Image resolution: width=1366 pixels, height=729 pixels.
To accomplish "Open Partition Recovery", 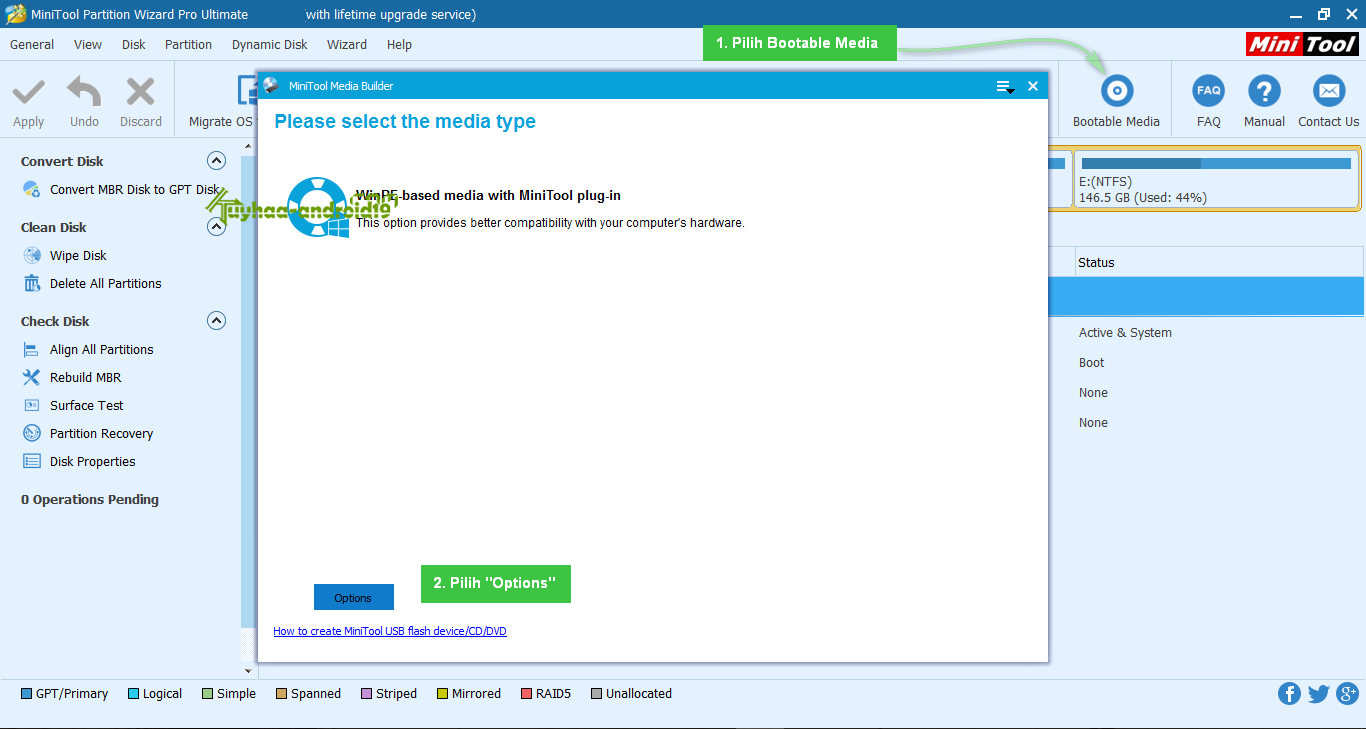I will [88, 433].
